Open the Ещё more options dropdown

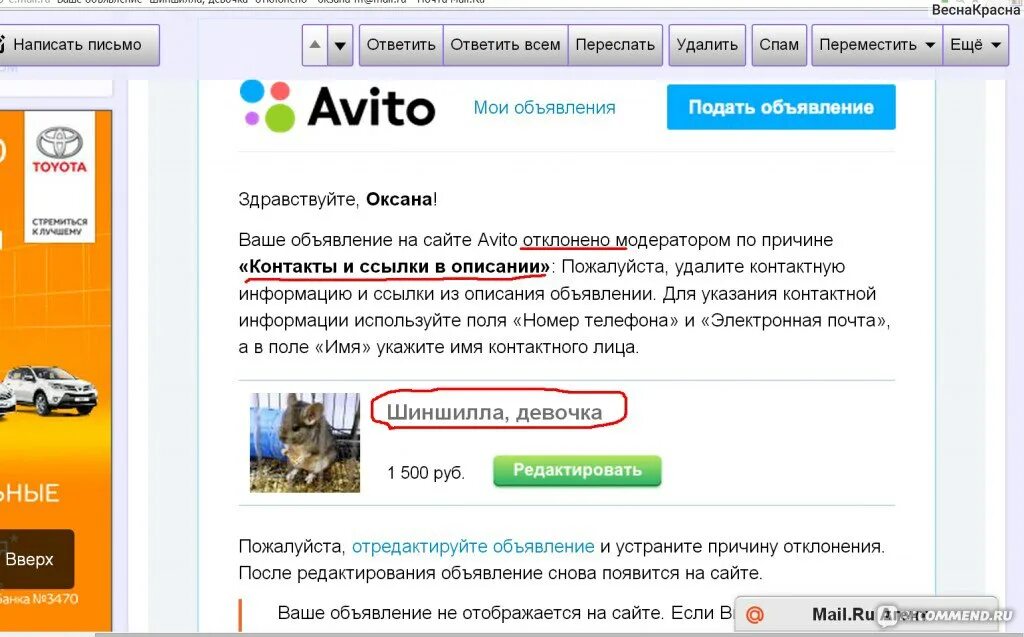coord(976,45)
